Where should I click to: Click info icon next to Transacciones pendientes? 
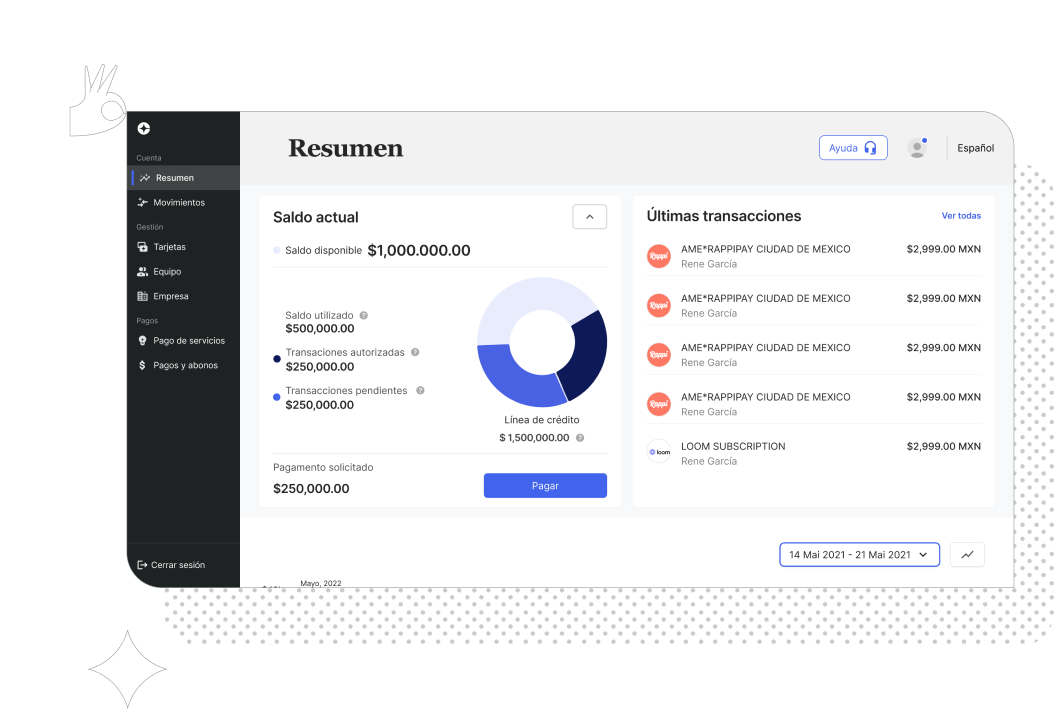coord(420,390)
